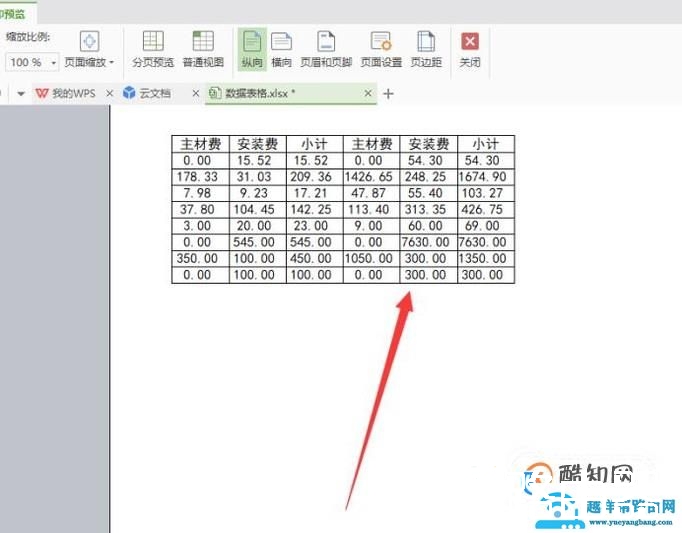682x533 pixels.
Task: Add a new tab with plus button
Action: pyautogui.click(x=388, y=94)
